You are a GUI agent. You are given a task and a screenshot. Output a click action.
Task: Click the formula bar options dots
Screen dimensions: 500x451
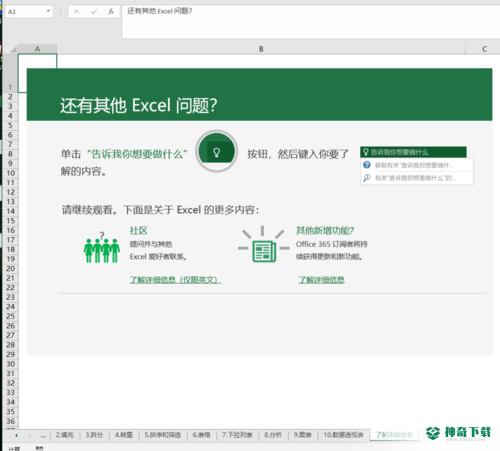click(x=60, y=11)
